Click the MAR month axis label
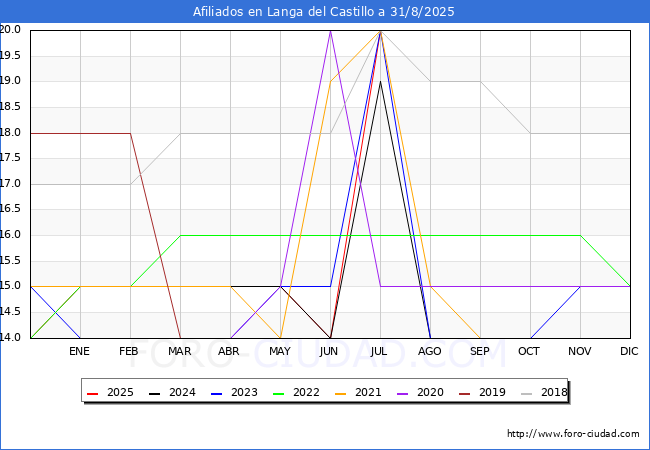The width and height of the screenshot is (650, 450). (180, 351)
